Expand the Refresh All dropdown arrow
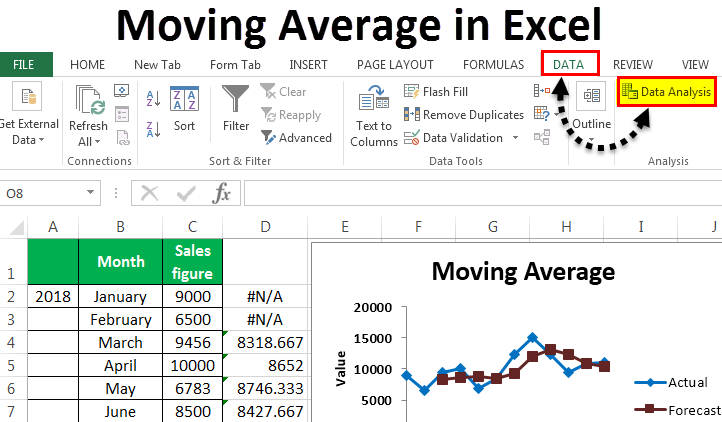The height and width of the screenshot is (422, 722). click(97, 142)
